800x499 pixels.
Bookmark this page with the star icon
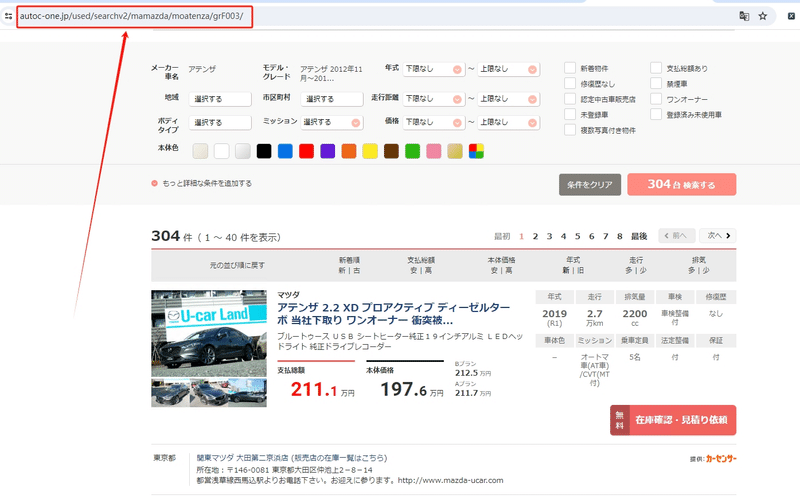[x=763, y=16]
